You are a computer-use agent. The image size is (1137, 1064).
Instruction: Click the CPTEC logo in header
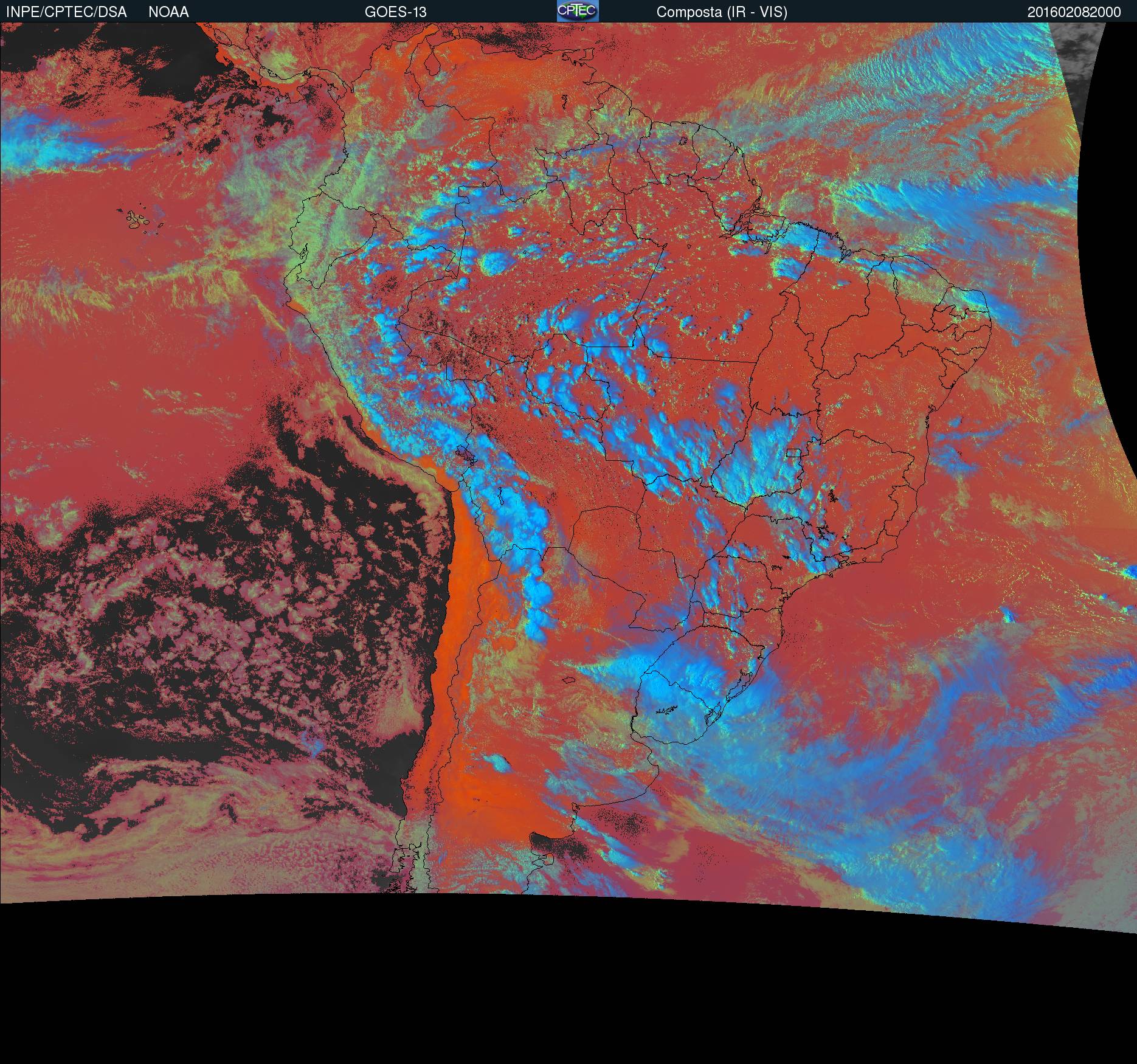pos(578,11)
